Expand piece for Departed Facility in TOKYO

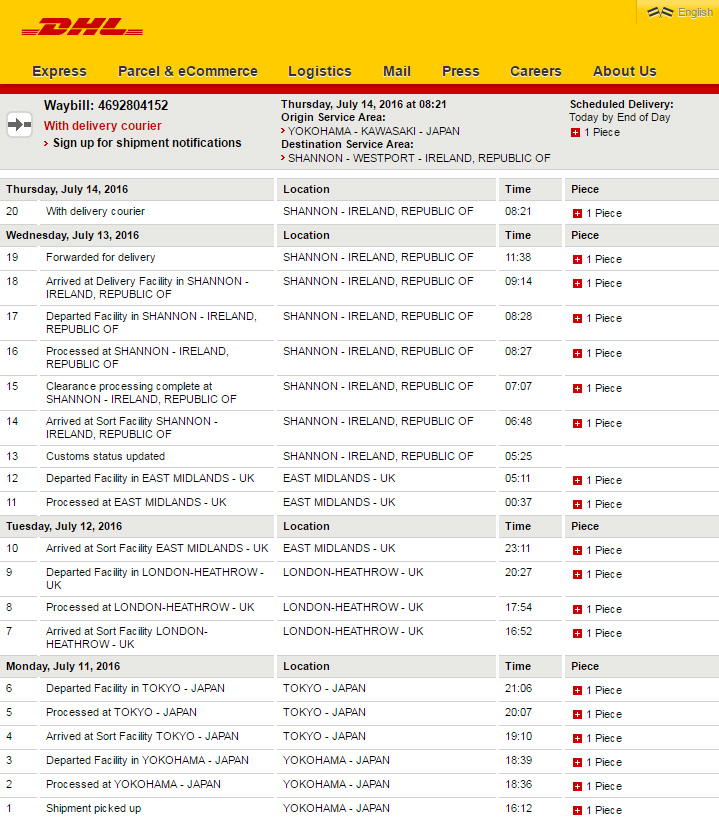(x=577, y=691)
